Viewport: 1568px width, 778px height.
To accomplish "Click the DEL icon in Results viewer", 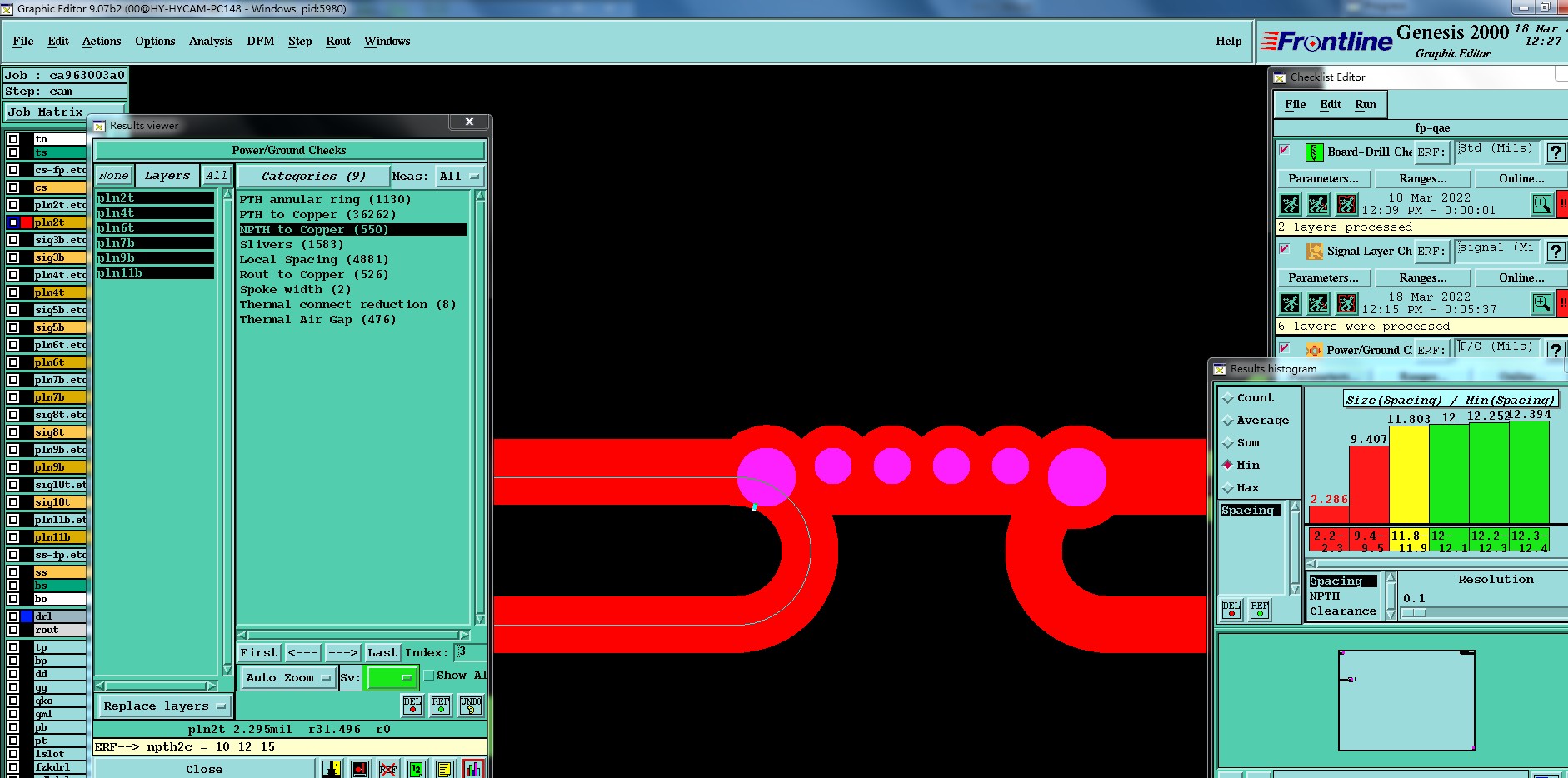I will pyautogui.click(x=412, y=706).
